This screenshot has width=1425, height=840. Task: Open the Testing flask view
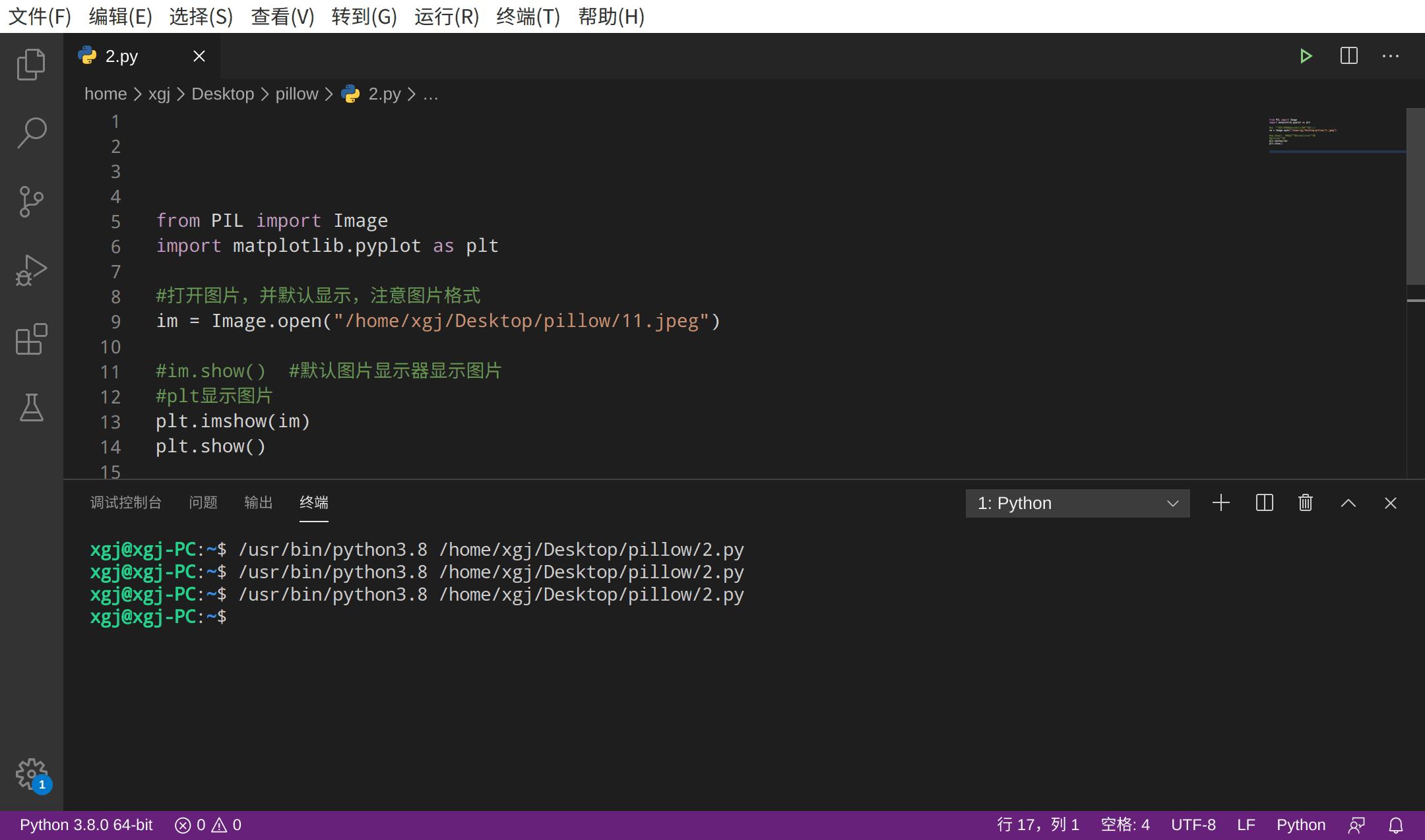pyautogui.click(x=31, y=407)
